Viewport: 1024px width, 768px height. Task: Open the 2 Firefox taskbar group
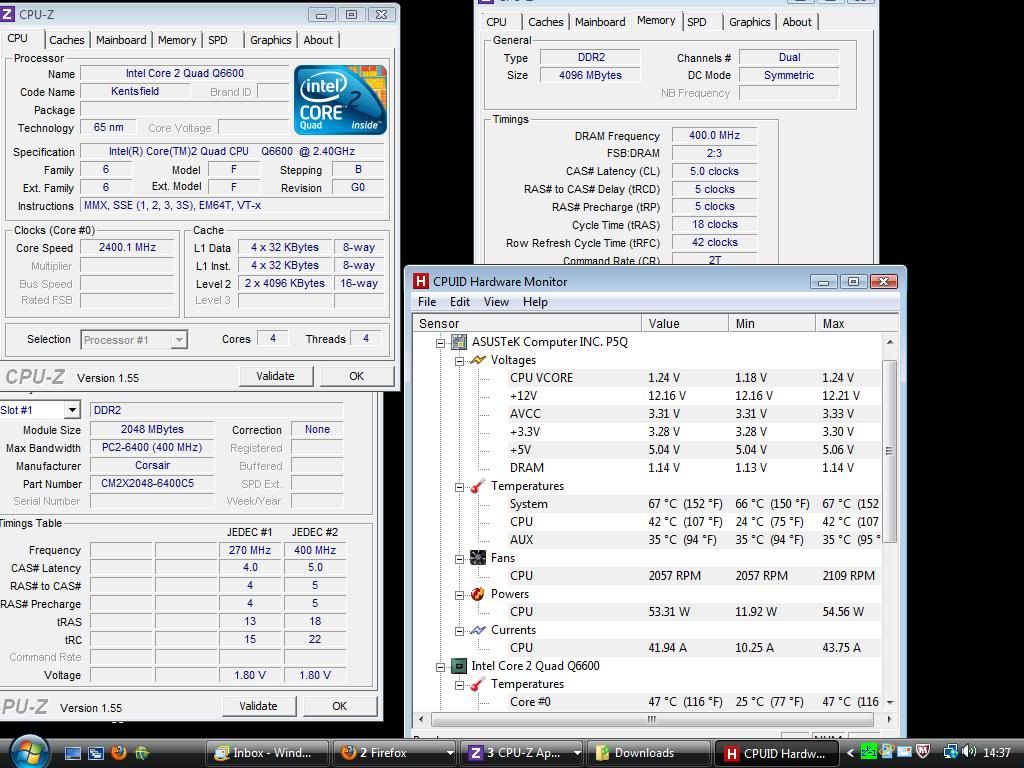click(394, 753)
